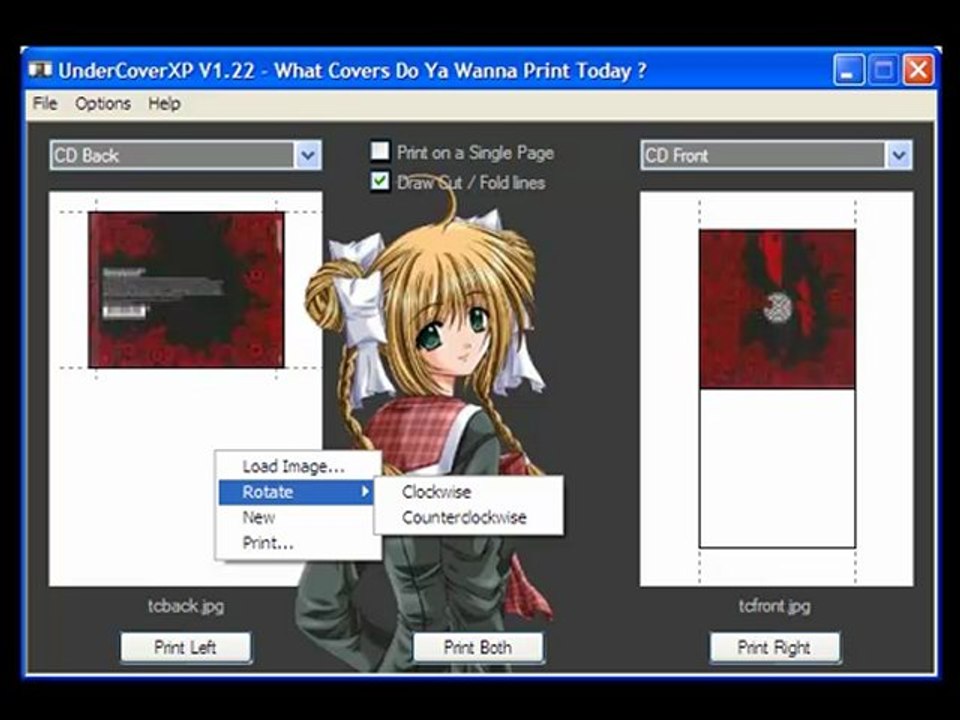Screen dimensions: 960x720
Task: Expand the CD Back dropdown arrow
Action: click(x=308, y=156)
